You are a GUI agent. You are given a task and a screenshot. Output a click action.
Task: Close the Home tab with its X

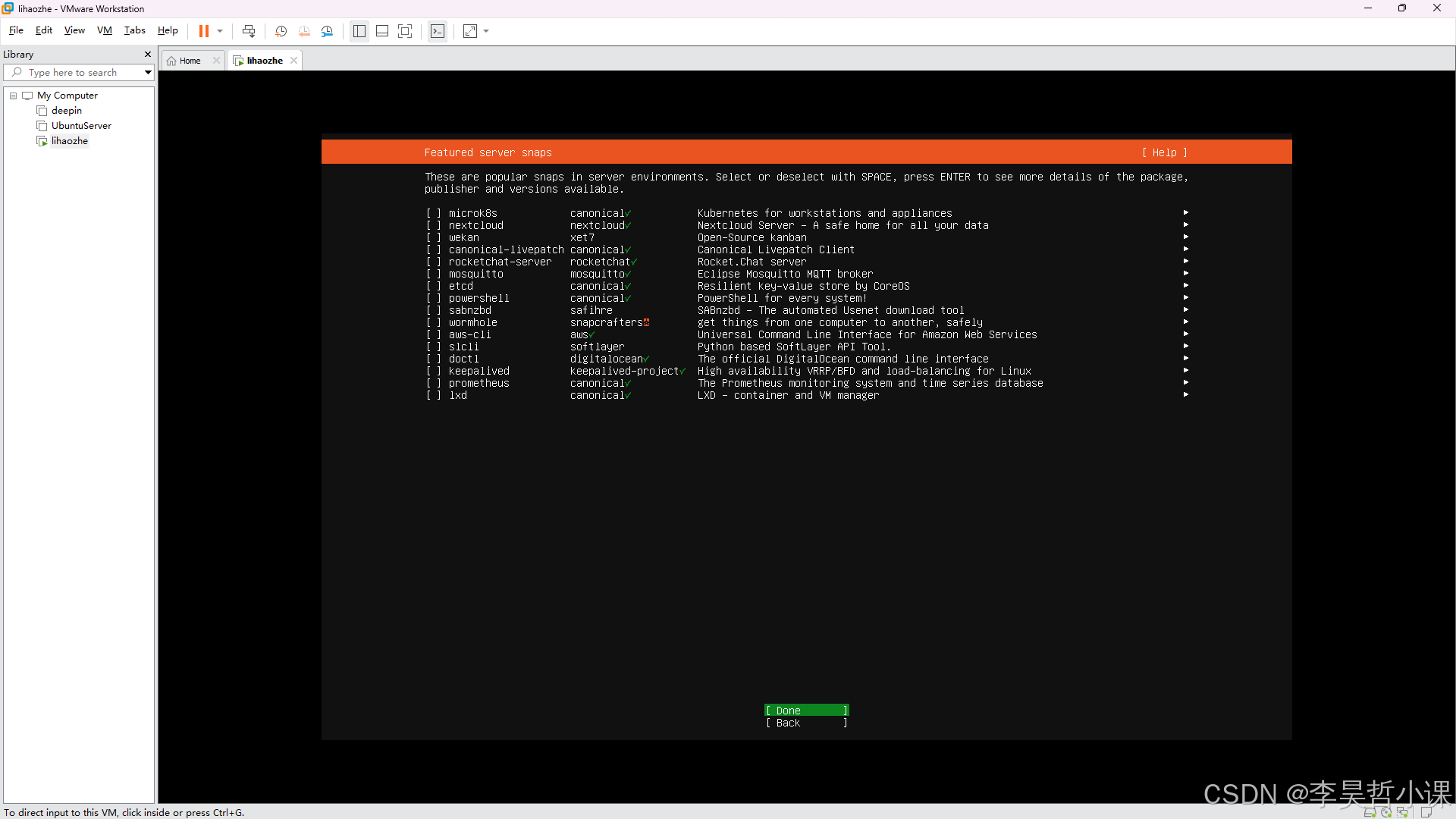pos(216,61)
